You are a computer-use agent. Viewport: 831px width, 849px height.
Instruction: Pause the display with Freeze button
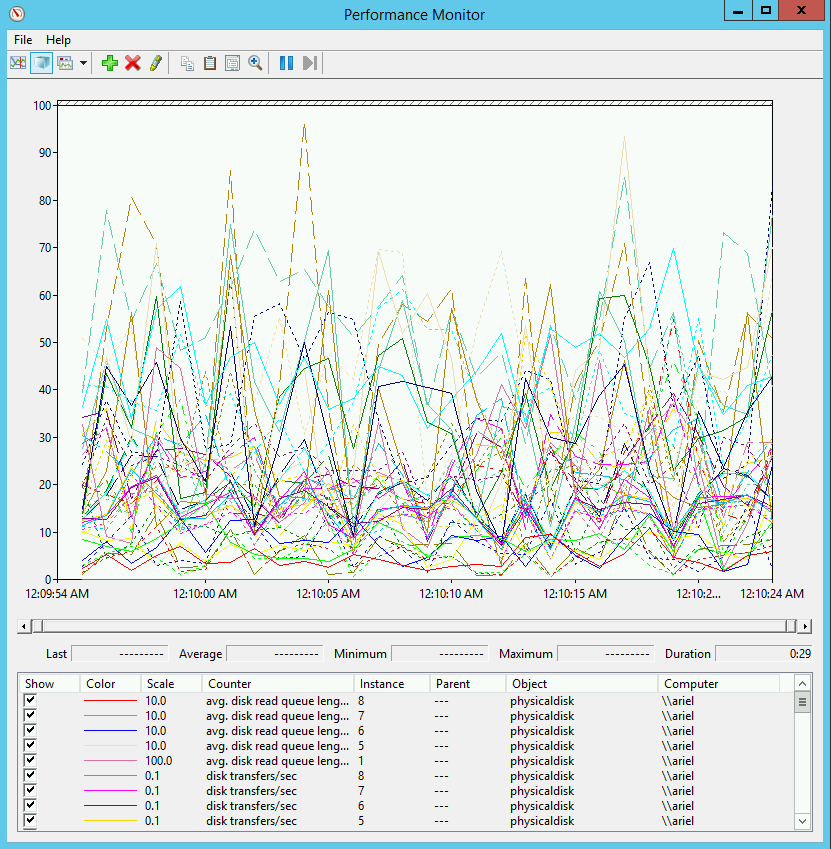(286, 63)
